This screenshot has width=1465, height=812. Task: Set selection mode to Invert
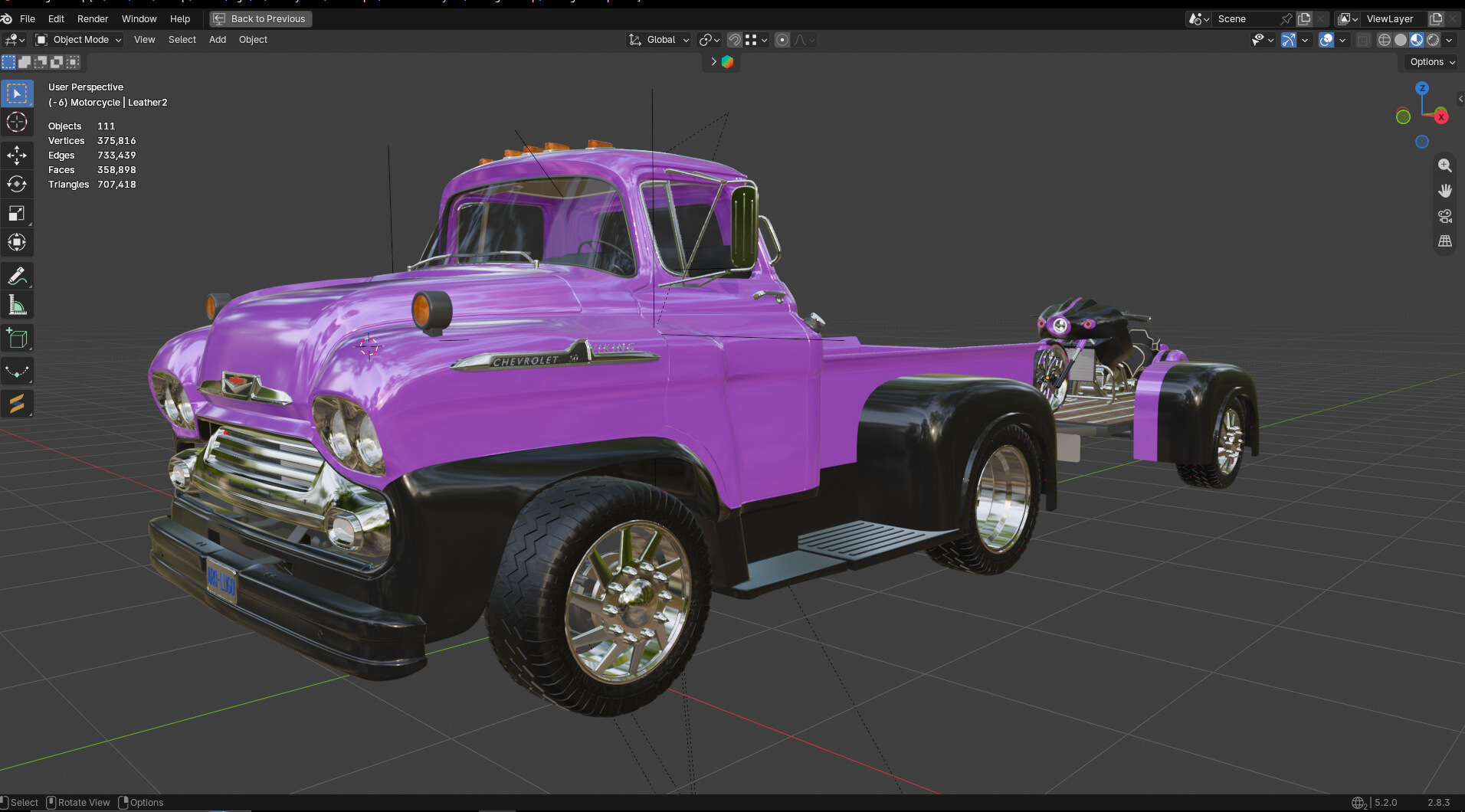[57, 62]
